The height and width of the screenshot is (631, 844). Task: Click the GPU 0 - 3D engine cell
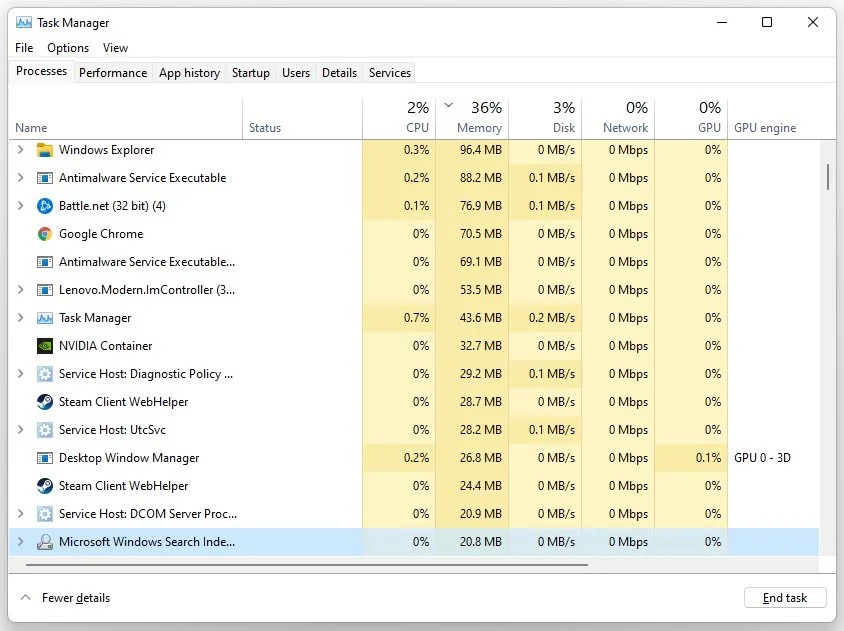coord(762,458)
